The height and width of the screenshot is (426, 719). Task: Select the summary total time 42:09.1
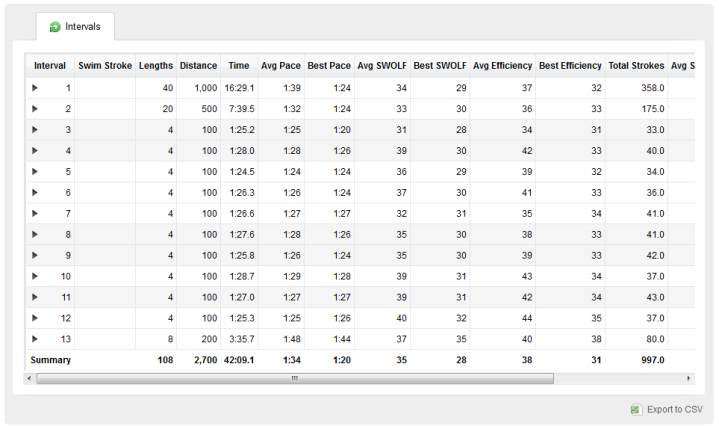pyautogui.click(x=239, y=360)
